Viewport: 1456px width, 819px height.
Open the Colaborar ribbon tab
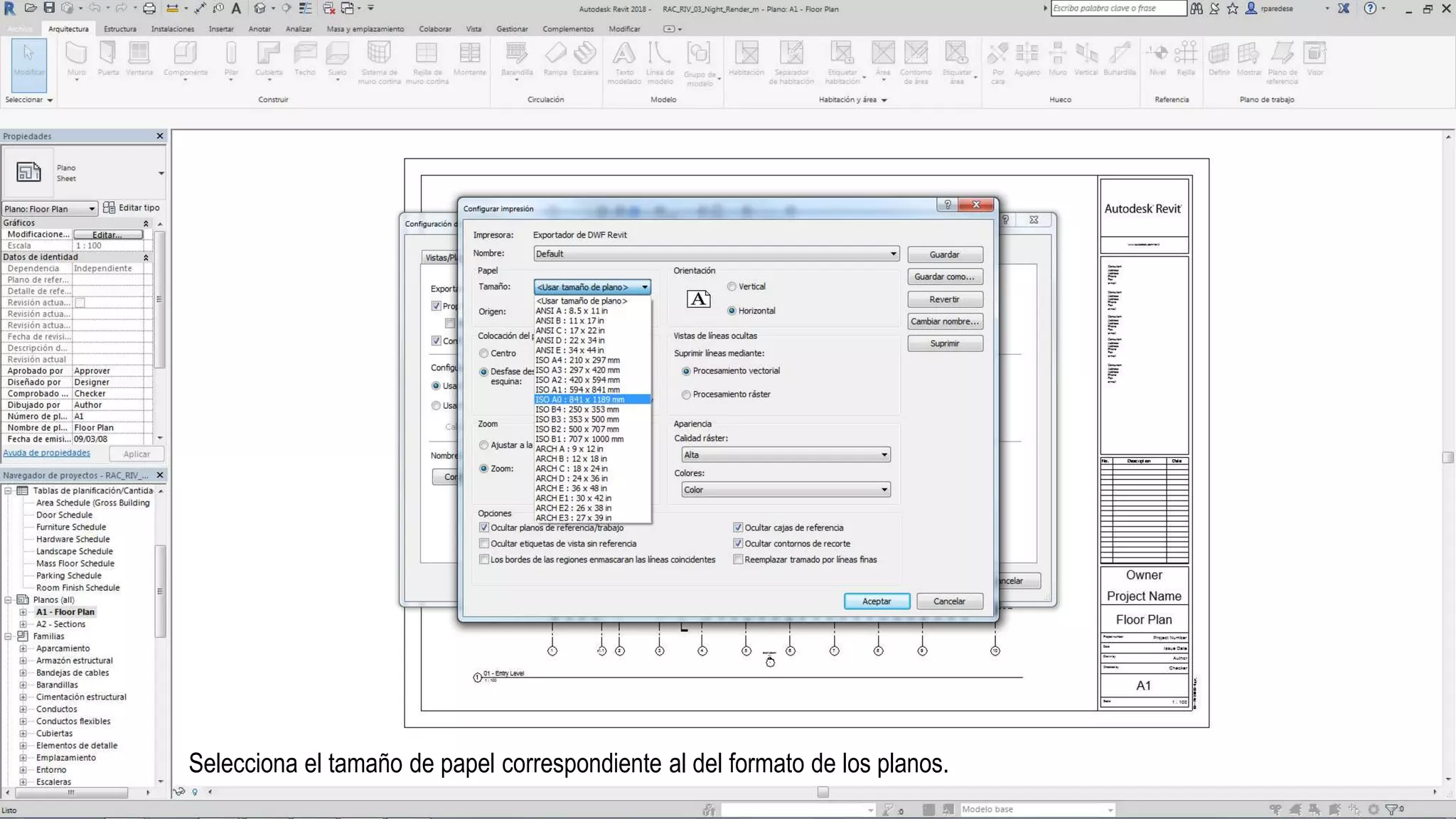pos(435,29)
